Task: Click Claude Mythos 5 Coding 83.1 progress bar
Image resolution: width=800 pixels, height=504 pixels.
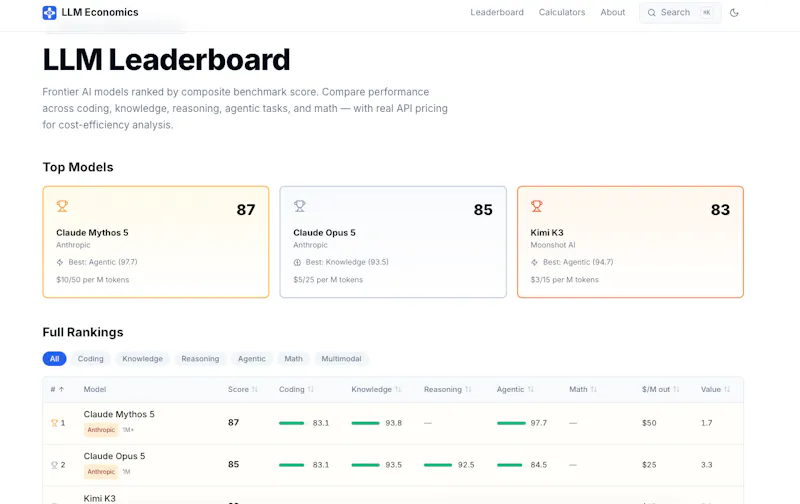Action: pyautogui.click(x=291, y=423)
